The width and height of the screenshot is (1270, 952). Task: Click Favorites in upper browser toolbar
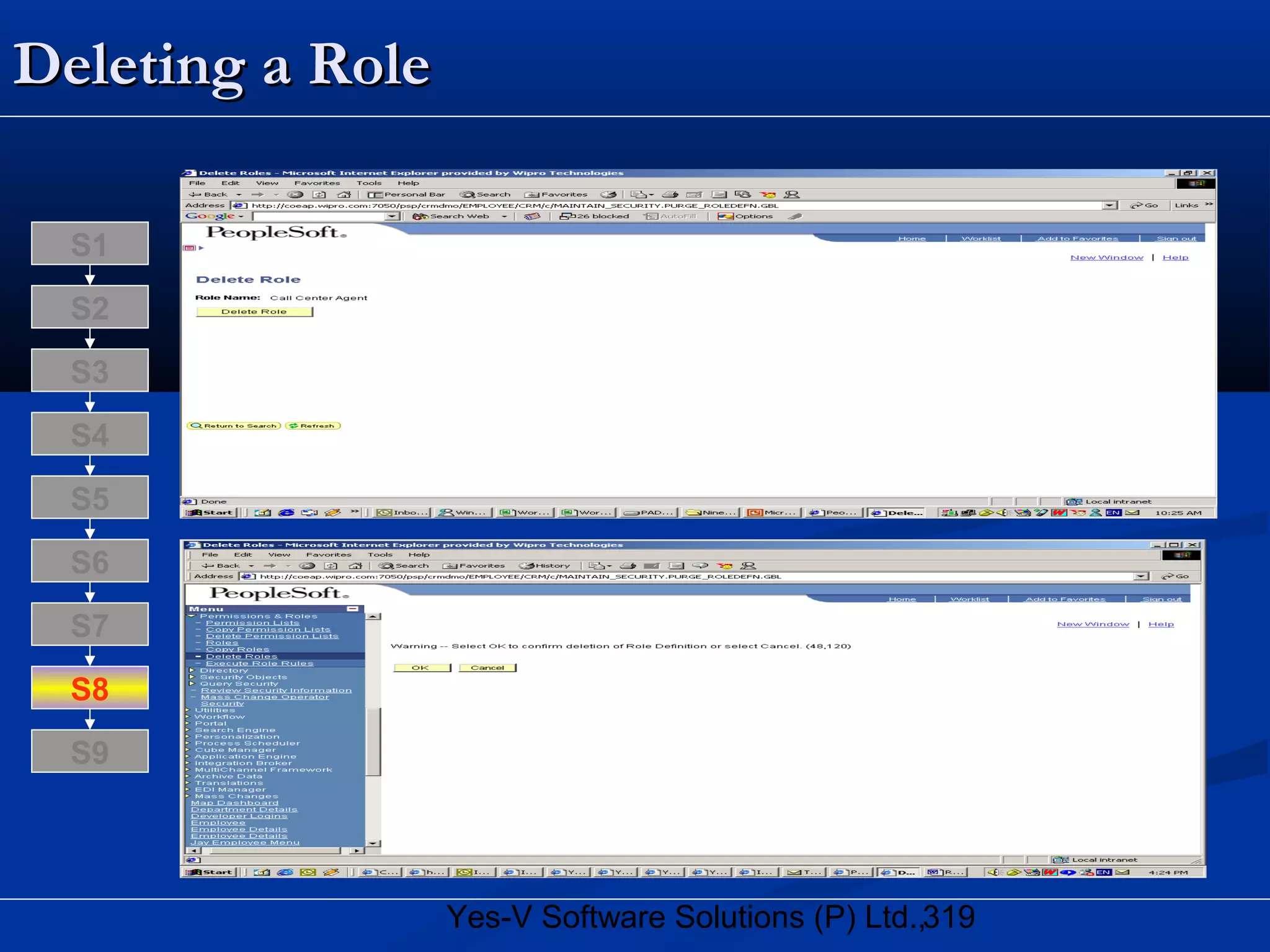pyautogui.click(x=556, y=195)
